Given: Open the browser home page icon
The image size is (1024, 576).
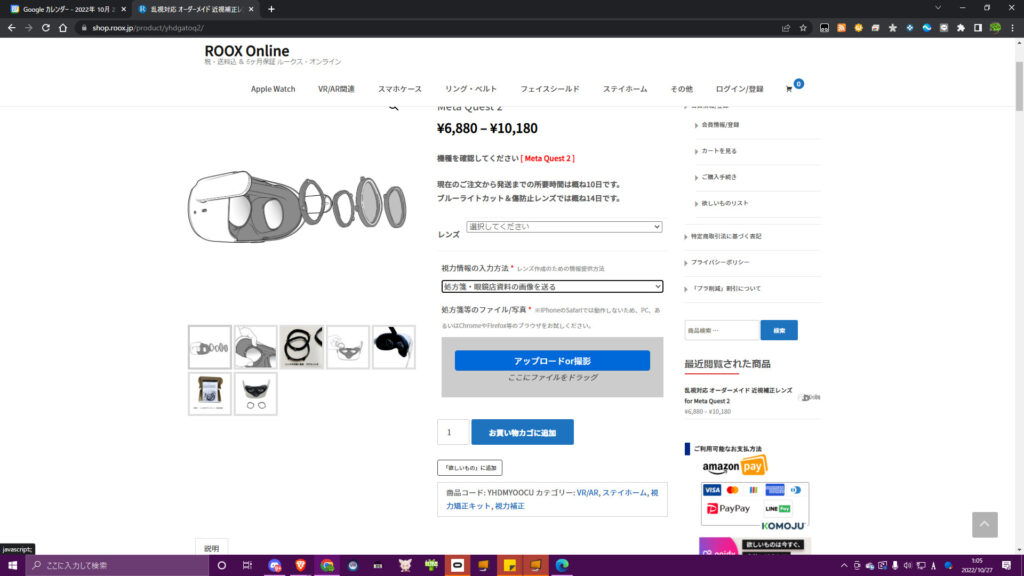Looking at the screenshot, I should pyautogui.click(x=63, y=28).
